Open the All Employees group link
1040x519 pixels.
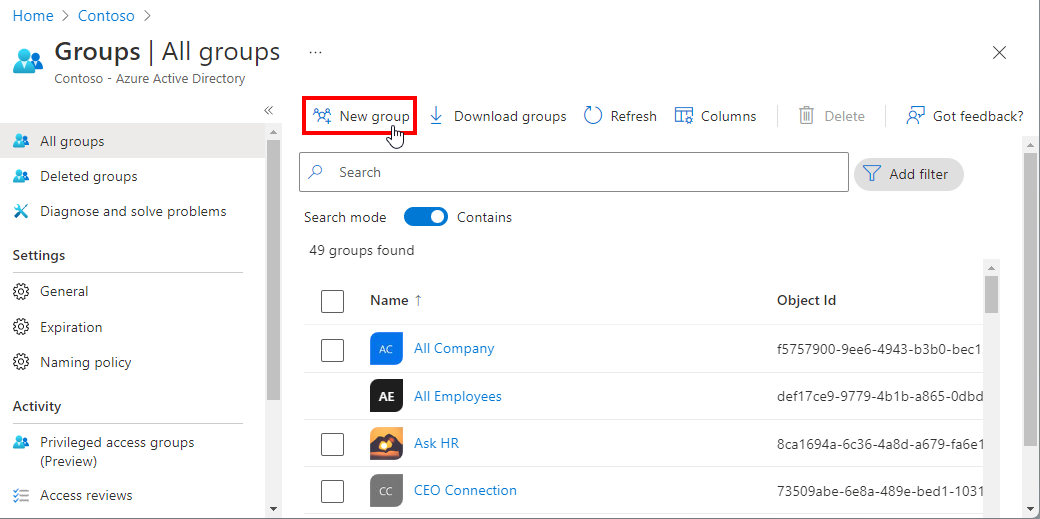[x=457, y=396]
